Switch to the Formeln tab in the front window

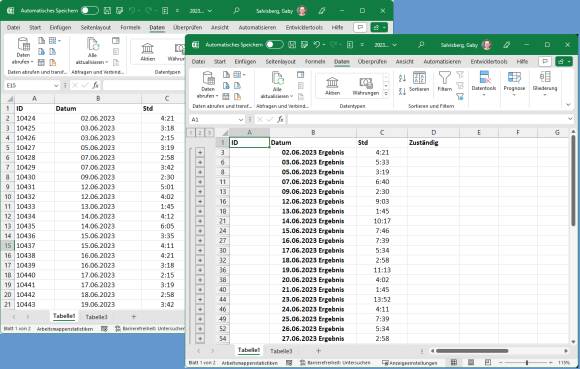[x=315, y=61]
